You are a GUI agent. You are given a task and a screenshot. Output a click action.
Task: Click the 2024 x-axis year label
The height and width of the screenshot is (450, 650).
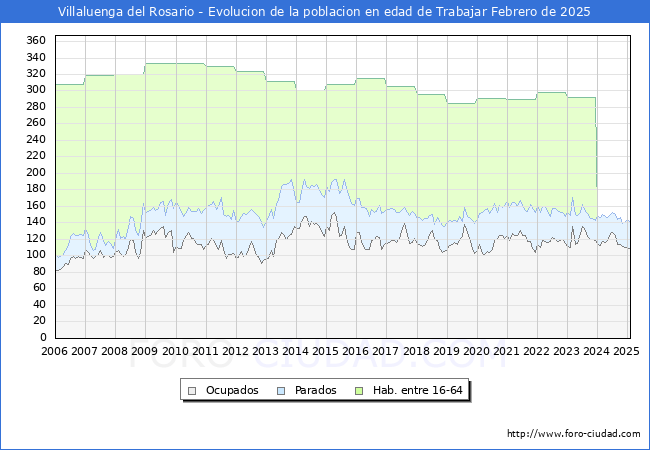(x=596, y=351)
